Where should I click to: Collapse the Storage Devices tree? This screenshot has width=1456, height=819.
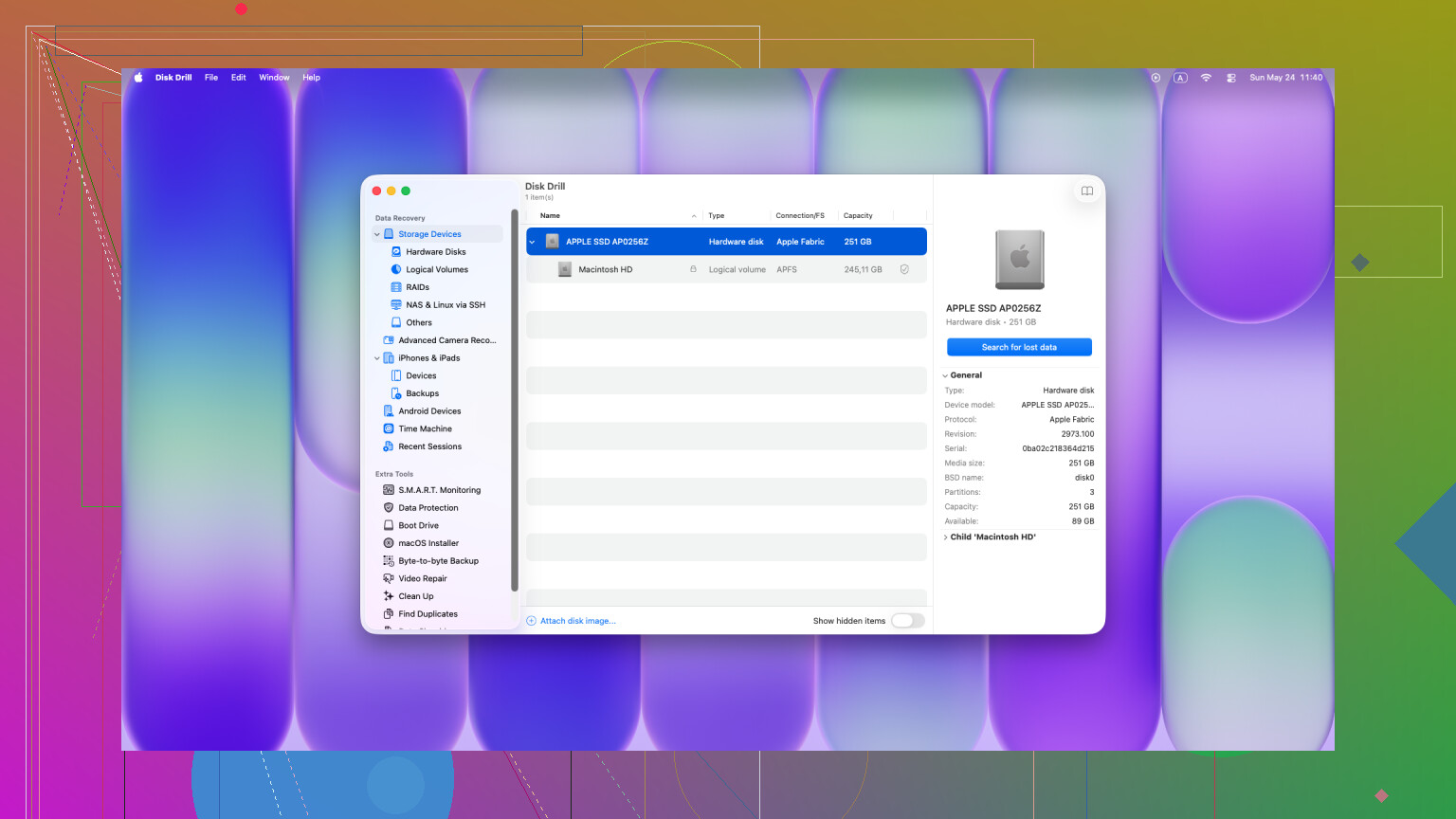tap(377, 234)
